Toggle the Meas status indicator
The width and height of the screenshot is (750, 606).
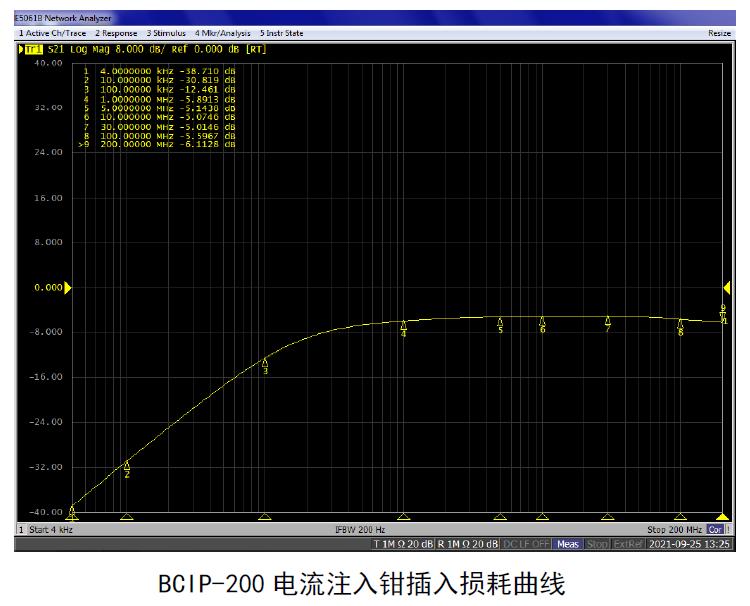568,544
